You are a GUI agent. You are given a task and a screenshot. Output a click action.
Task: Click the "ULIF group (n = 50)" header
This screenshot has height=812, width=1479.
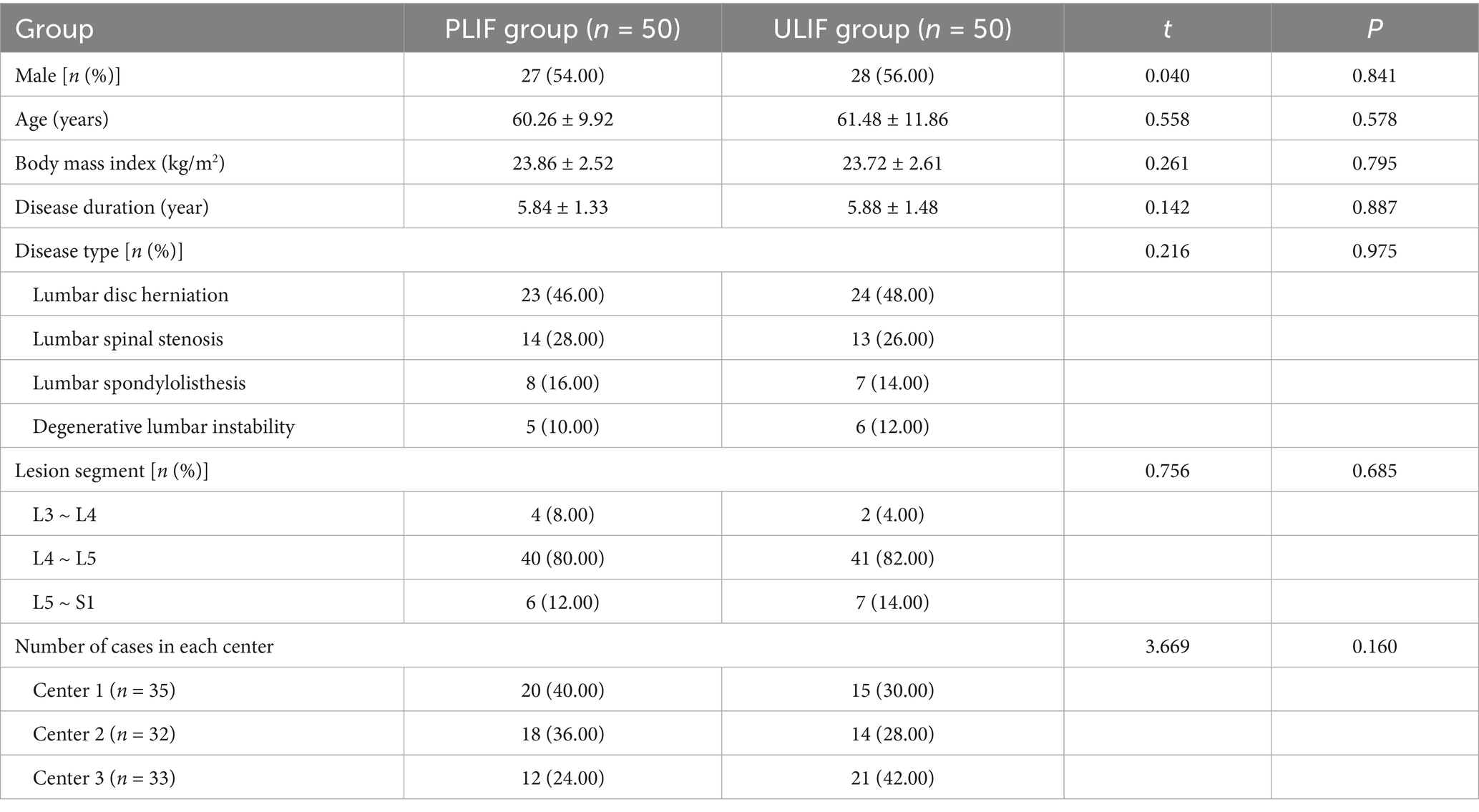click(x=892, y=29)
